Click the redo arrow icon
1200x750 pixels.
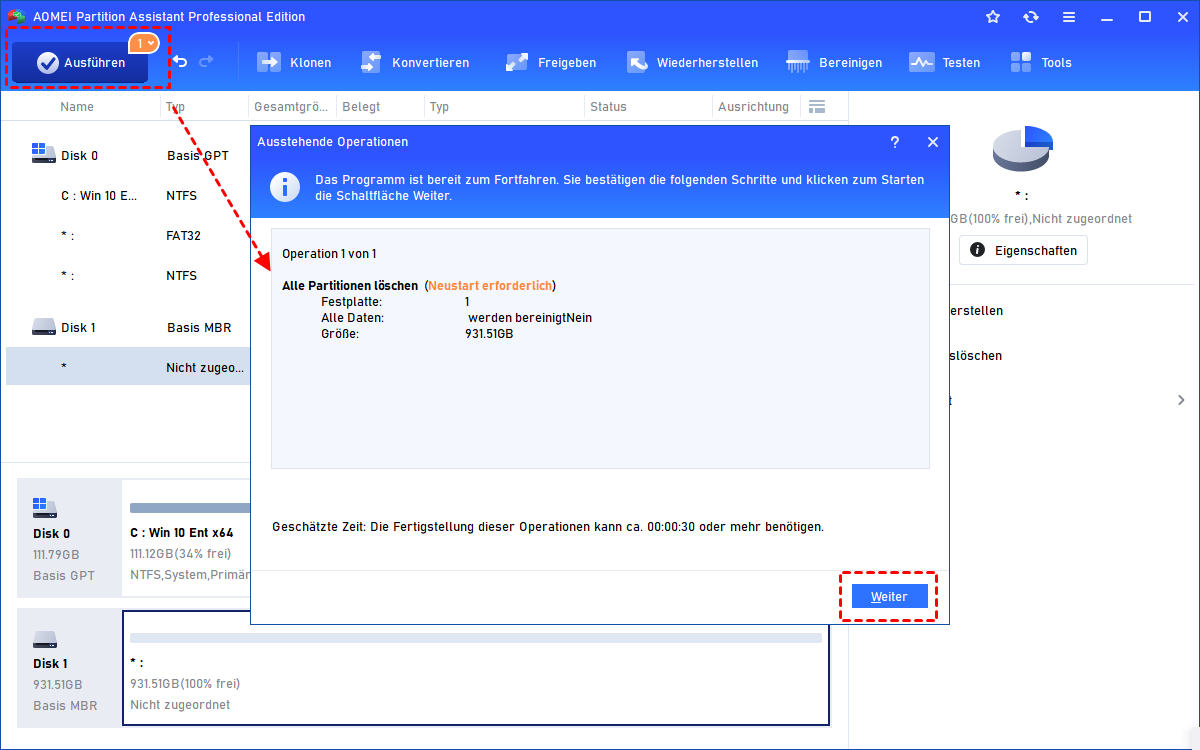pos(206,62)
